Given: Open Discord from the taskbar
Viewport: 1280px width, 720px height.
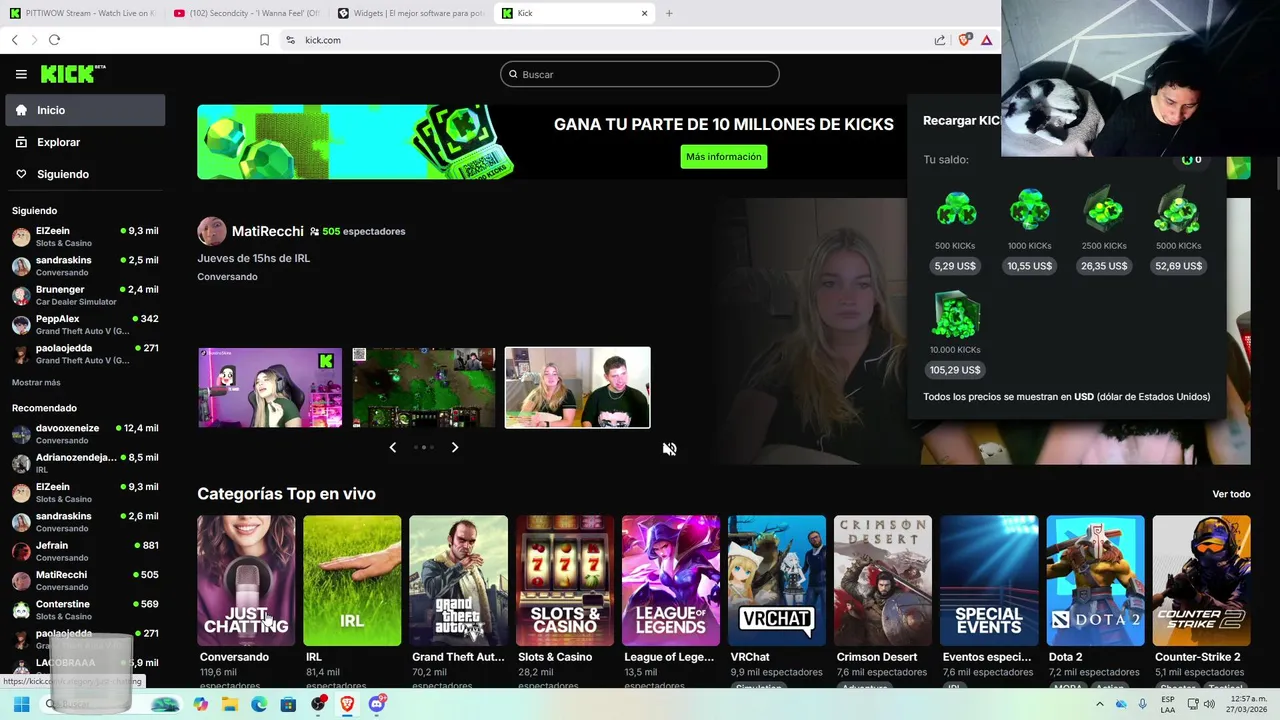Looking at the screenshot, I should click(377, 704).
